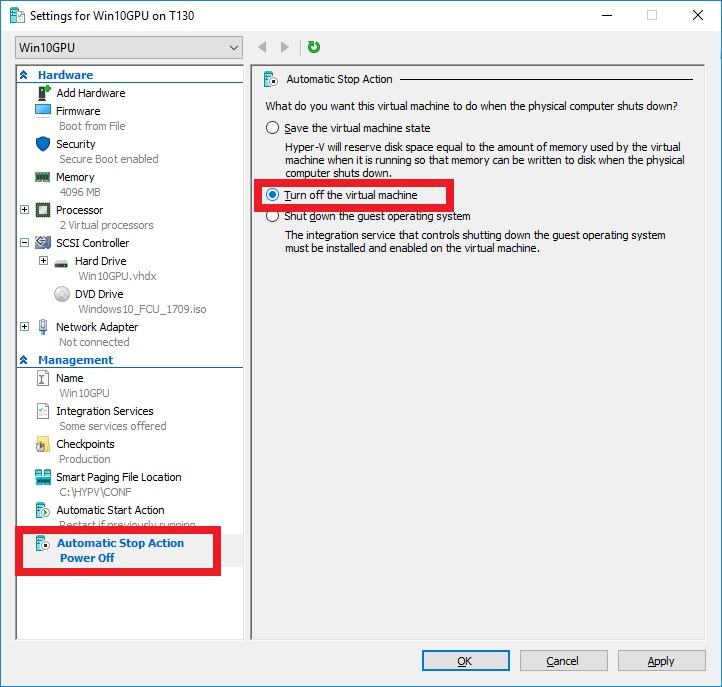
Task: Collapse the Management section chevron
Action: click(x=24, y=360)
